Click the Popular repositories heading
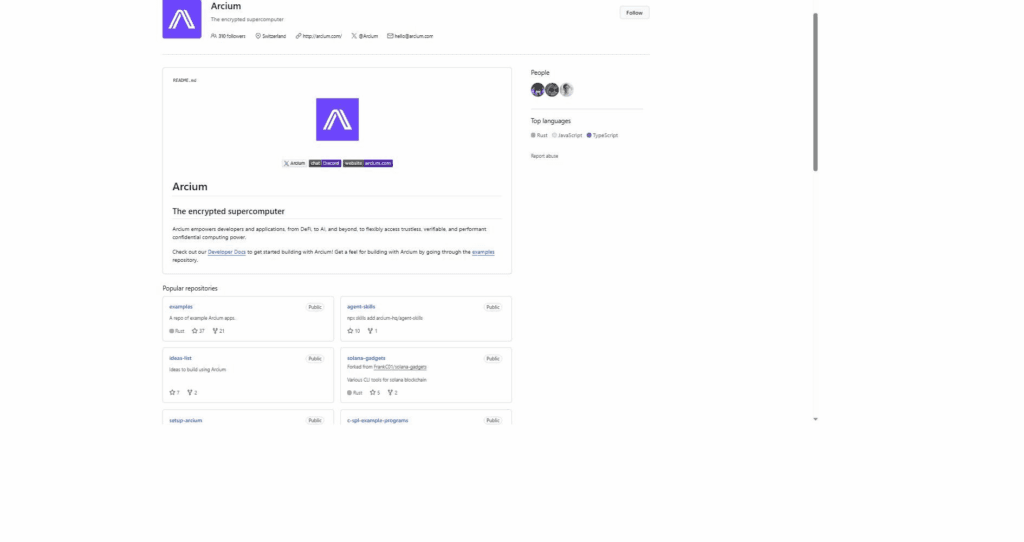1024x542 pixels. pos(190,288)
